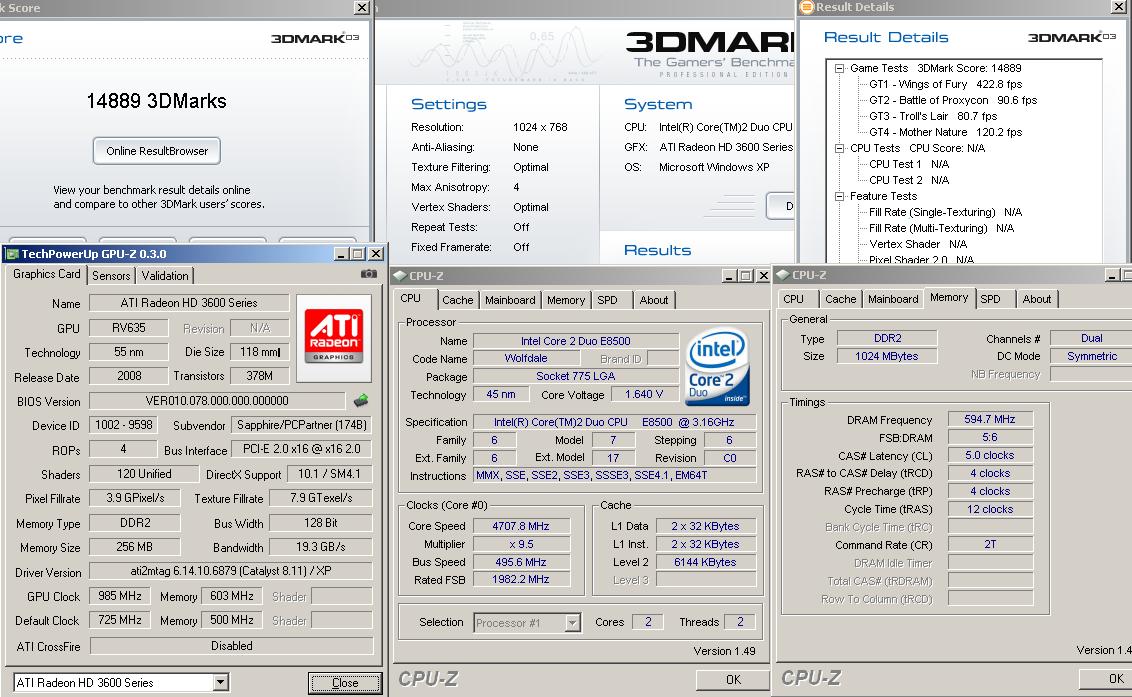The width and height of the screenshot is (1132, 697).
Task: Click the BIOS Version field VER010.078.000.000.000000
Action: pyautogui.click(x=217, y=401)
